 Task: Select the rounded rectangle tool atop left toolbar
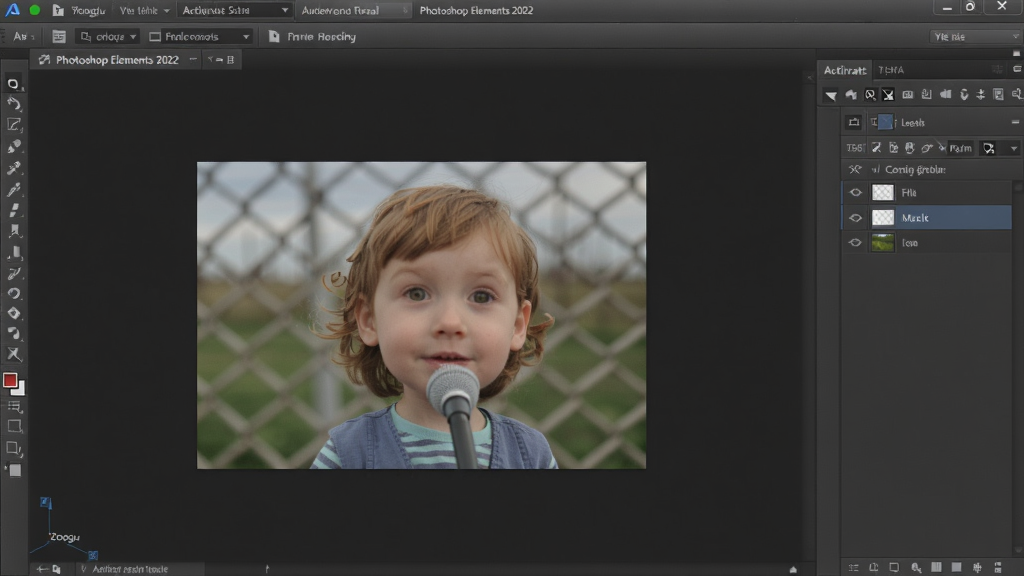13,84
